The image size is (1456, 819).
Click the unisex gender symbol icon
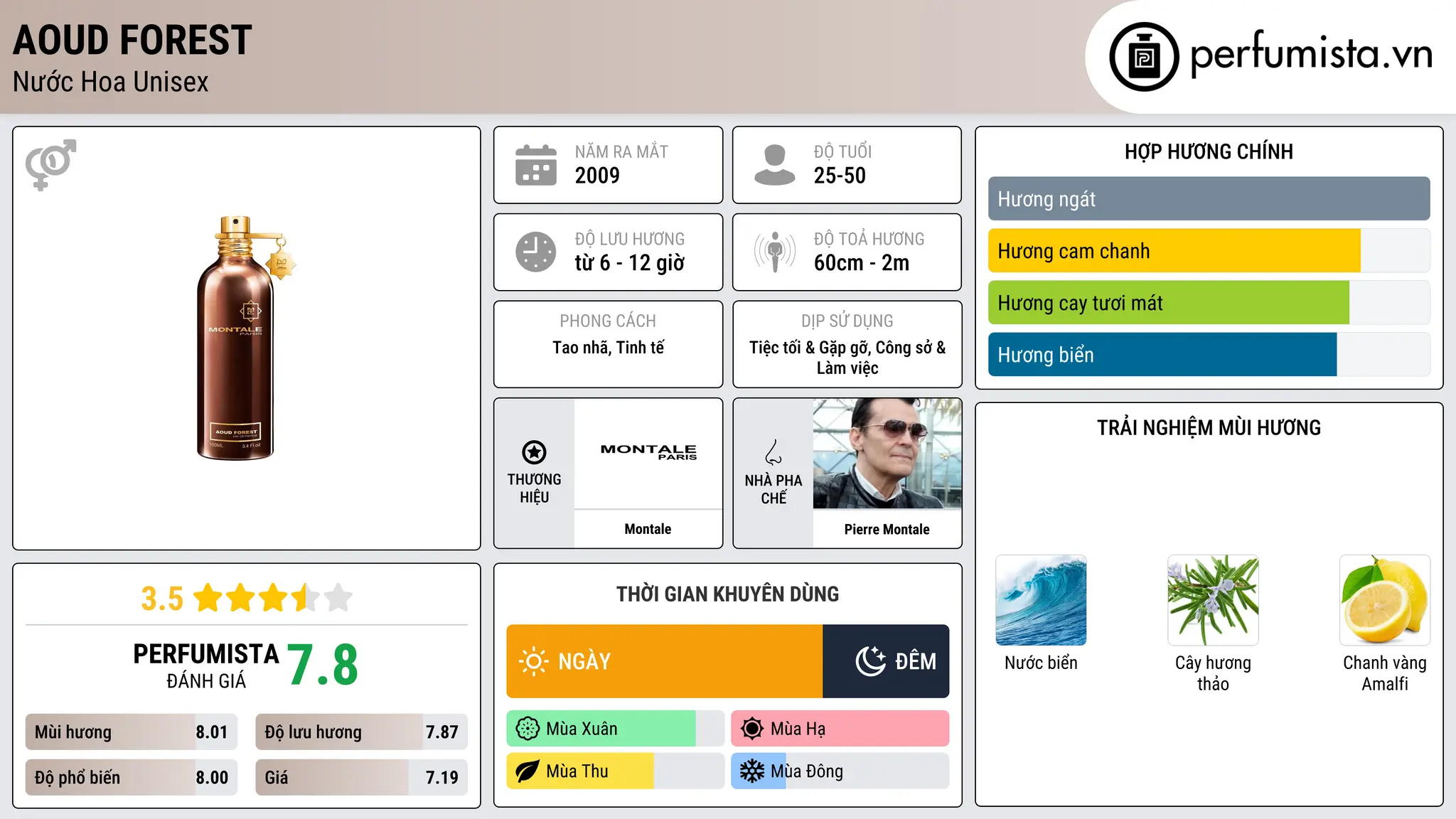click(x=50, y=165)
